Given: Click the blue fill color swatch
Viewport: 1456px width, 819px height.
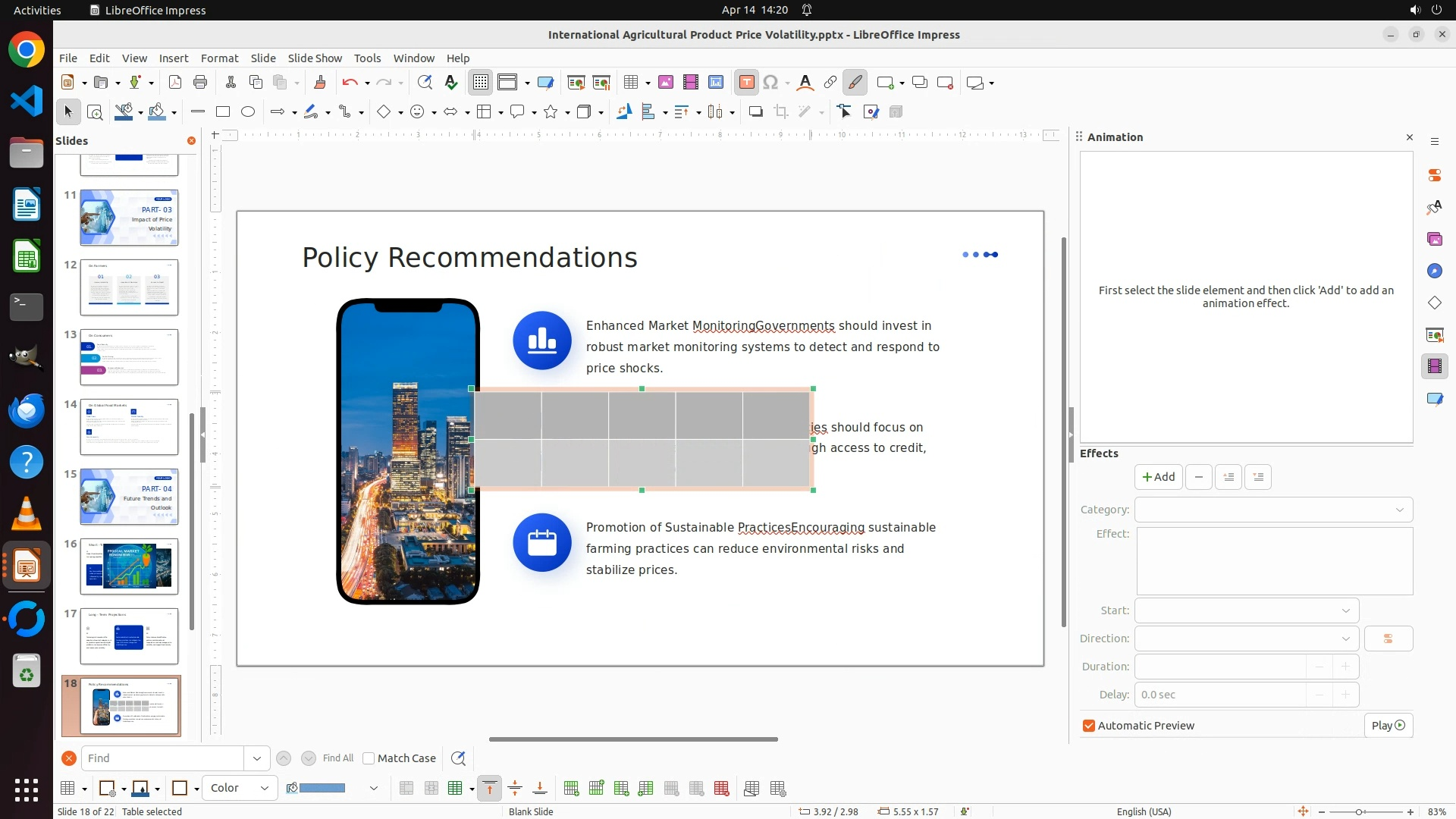Looking at the screenshot, I should click(322, 788).
